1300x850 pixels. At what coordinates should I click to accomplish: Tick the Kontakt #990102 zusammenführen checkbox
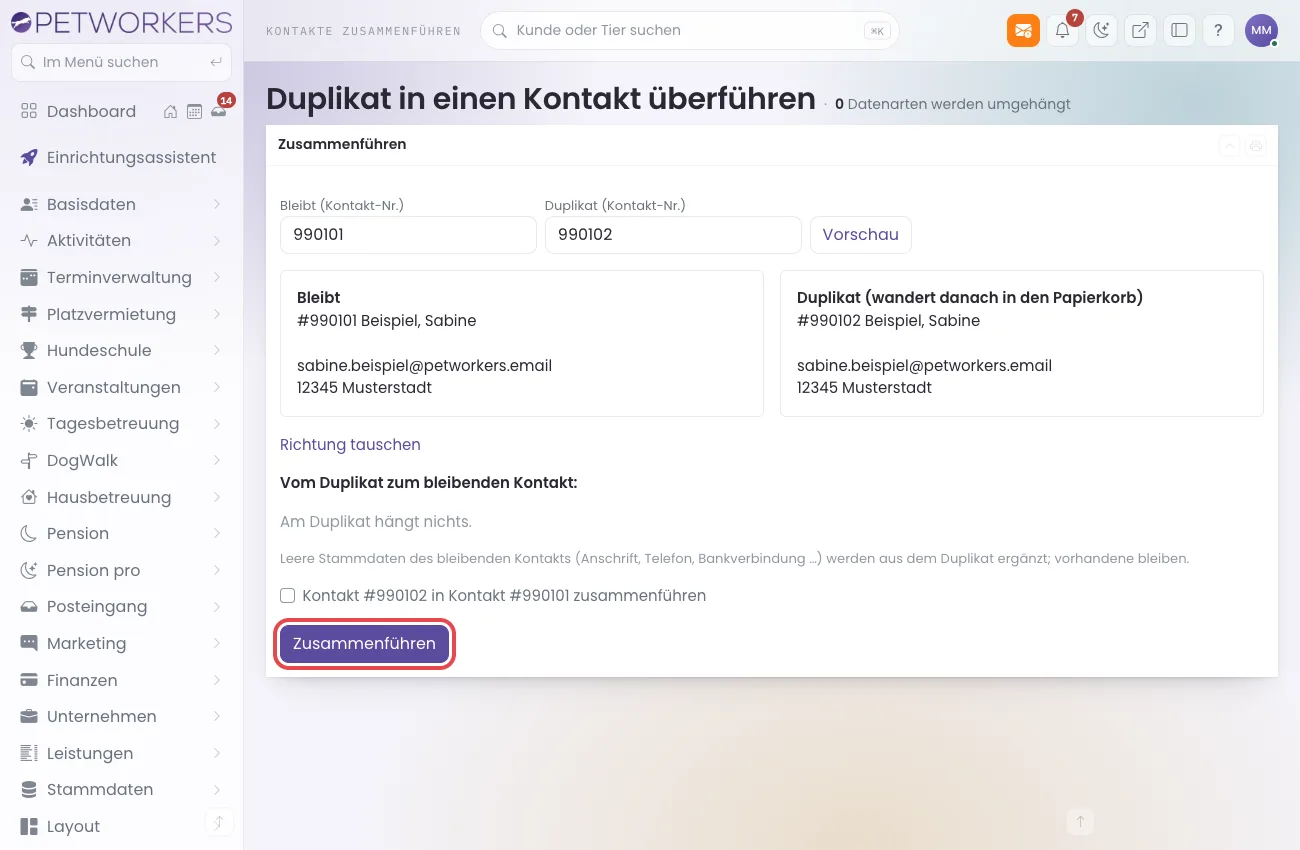pos(288,596)
